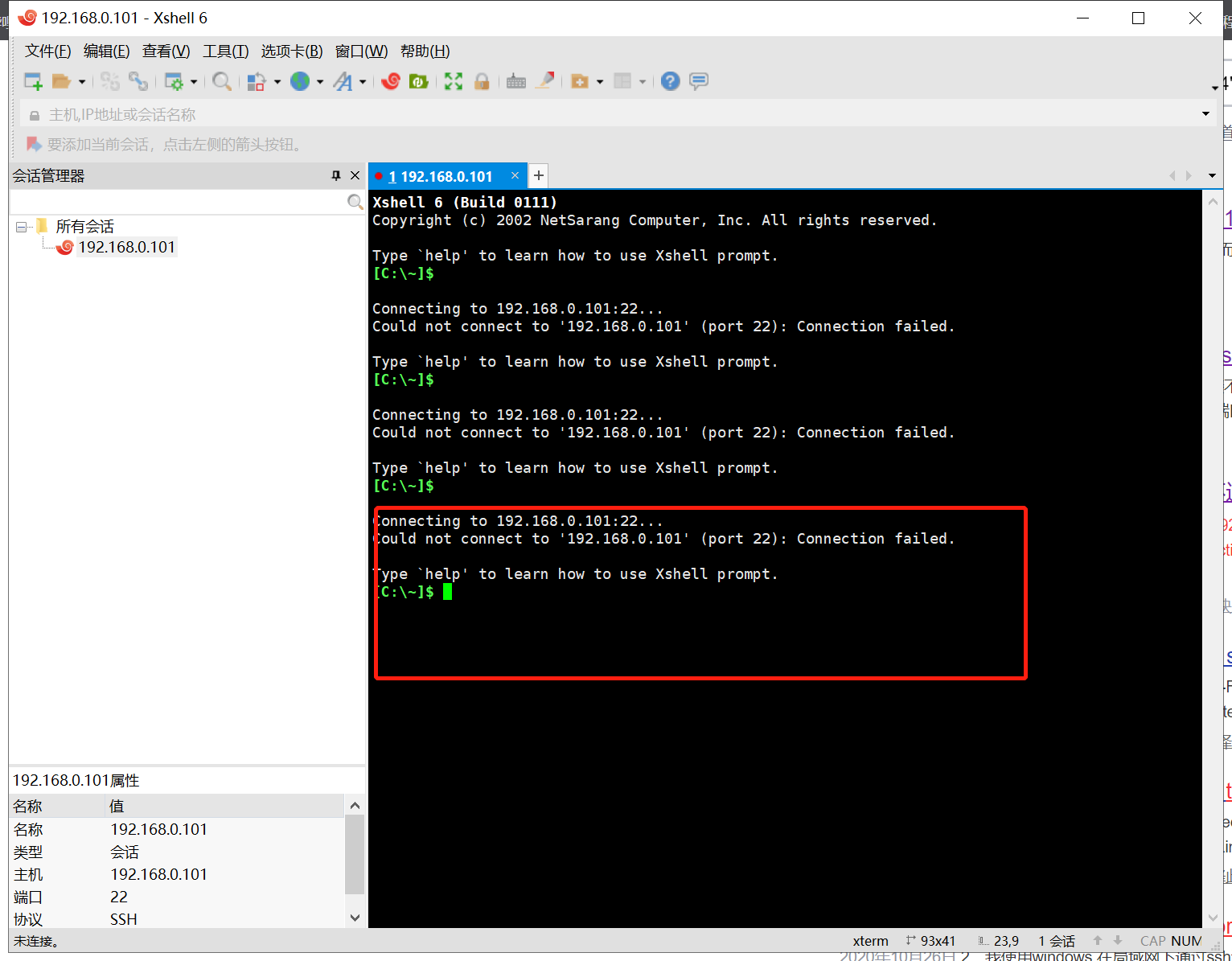
Task: Go to previous tab arrow
Action: click(1172, 175)
